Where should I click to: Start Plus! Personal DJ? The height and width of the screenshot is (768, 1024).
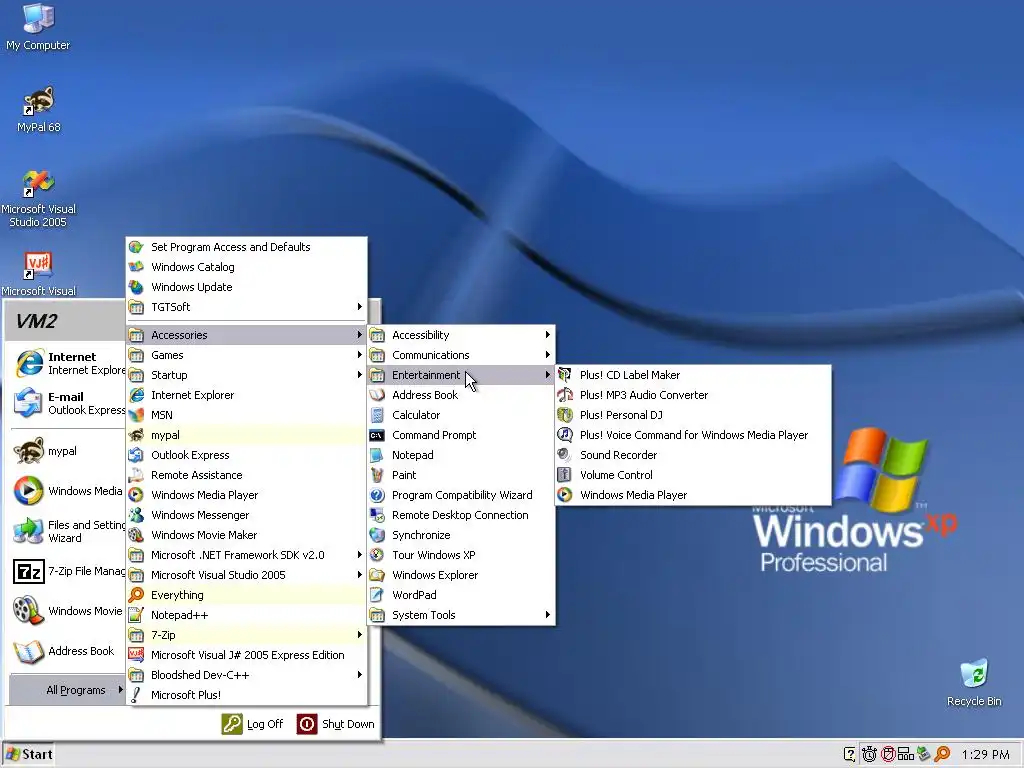(693, 415)
